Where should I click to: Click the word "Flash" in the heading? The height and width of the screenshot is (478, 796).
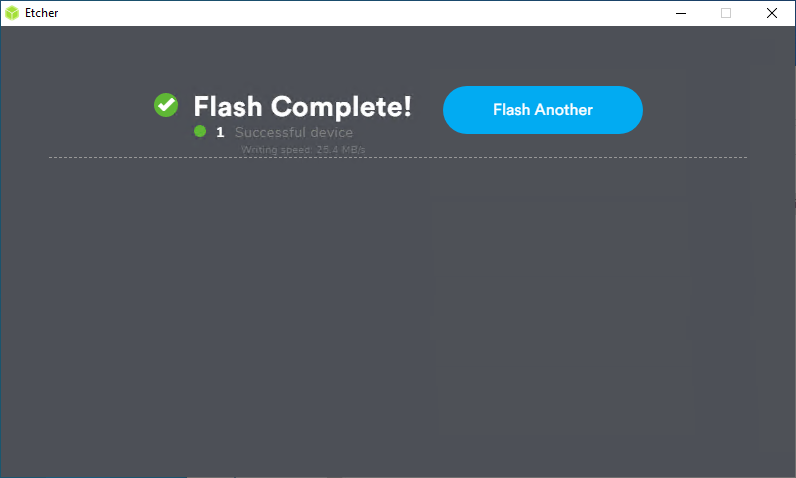point(228,107)
